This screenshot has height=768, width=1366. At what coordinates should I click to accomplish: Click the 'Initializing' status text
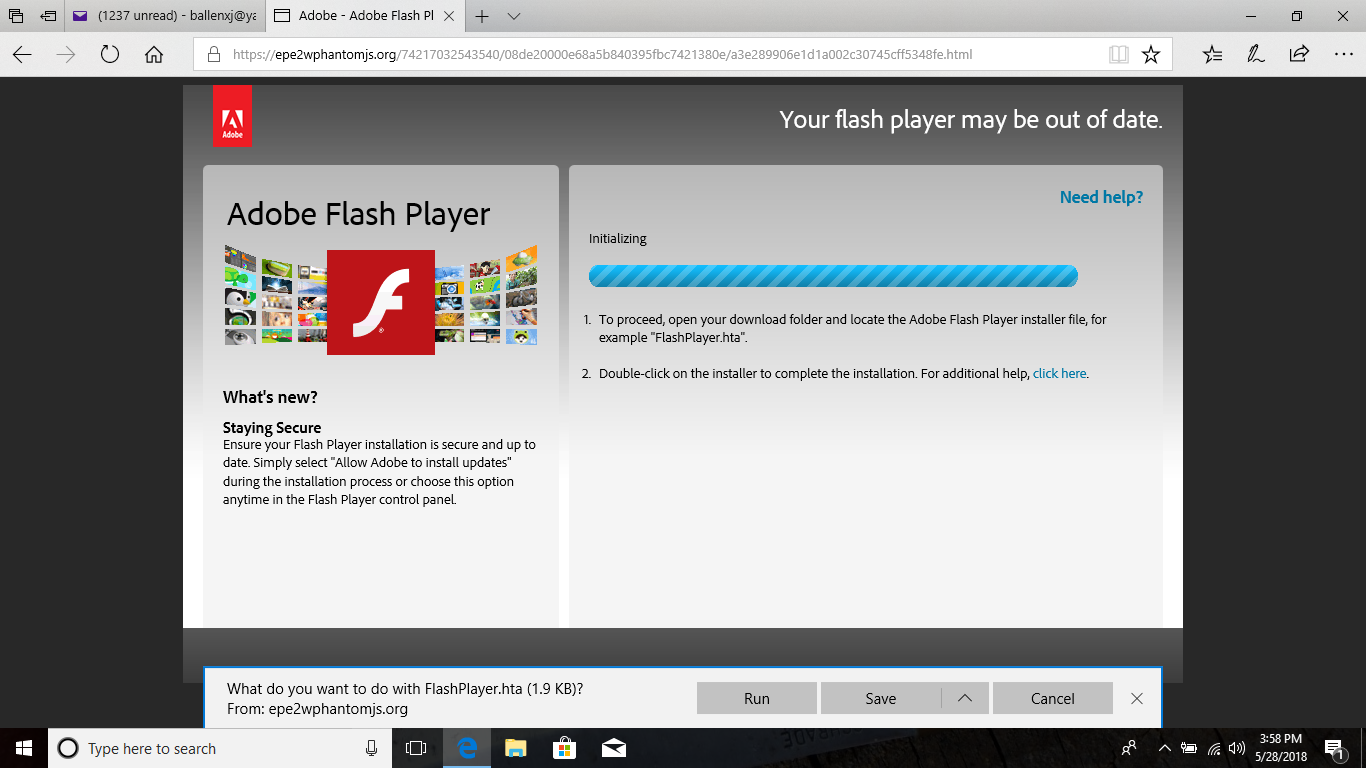tap(618, 239)
